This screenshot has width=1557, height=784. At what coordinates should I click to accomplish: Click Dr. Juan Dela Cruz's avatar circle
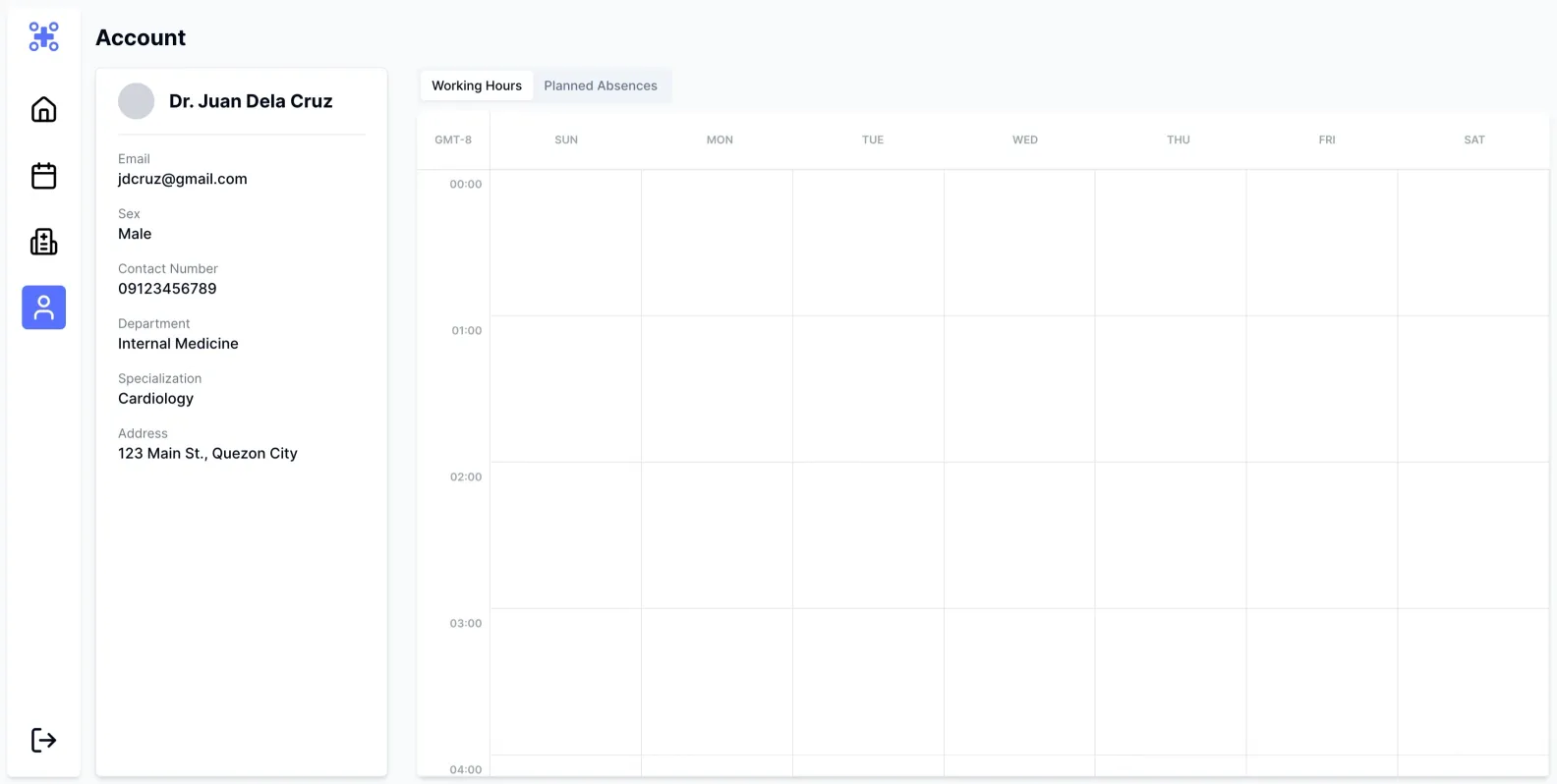pos(136,101)
